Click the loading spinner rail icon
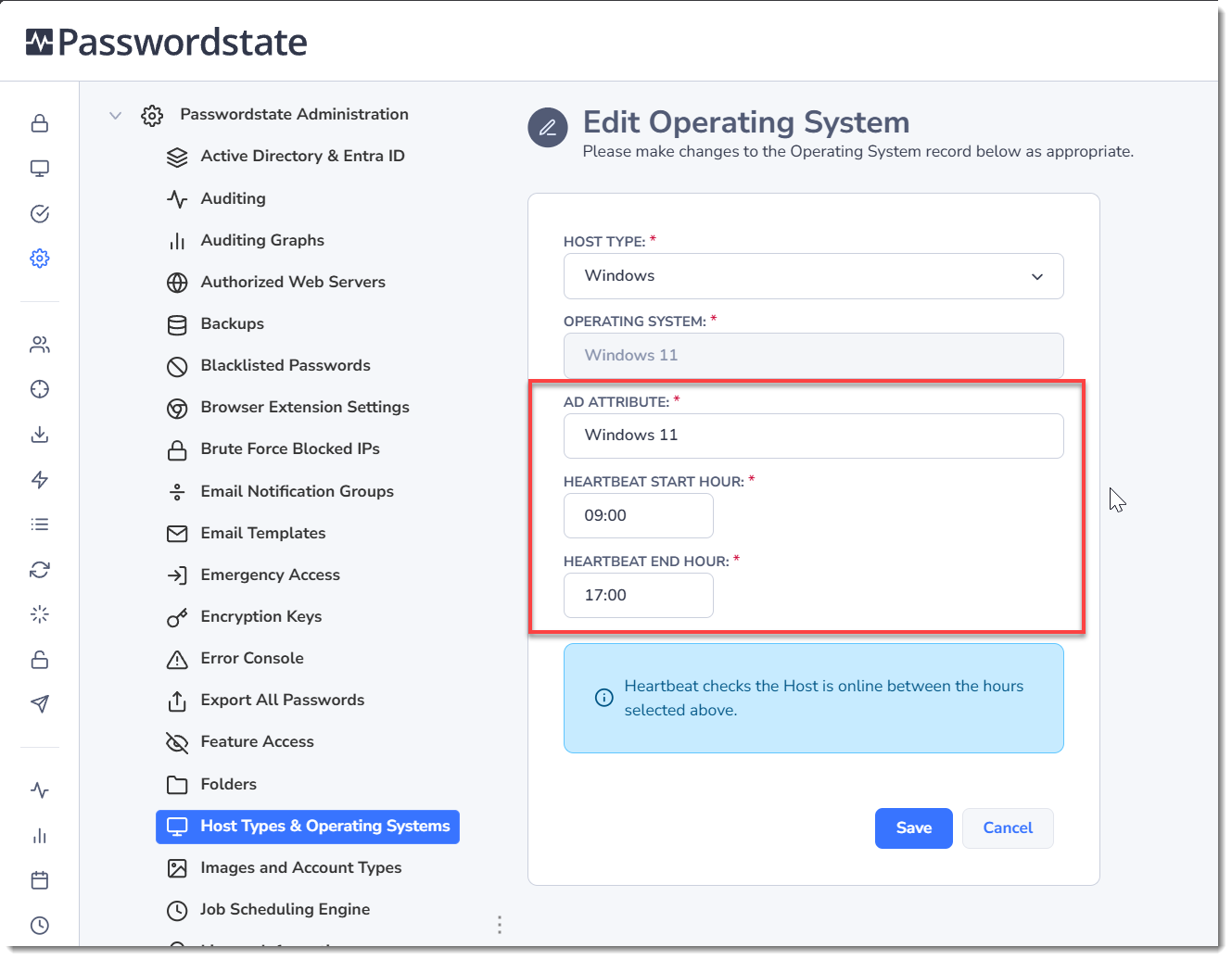This screenshot has width=1232, height=960. pyautogui.click(x=40, y=614)
